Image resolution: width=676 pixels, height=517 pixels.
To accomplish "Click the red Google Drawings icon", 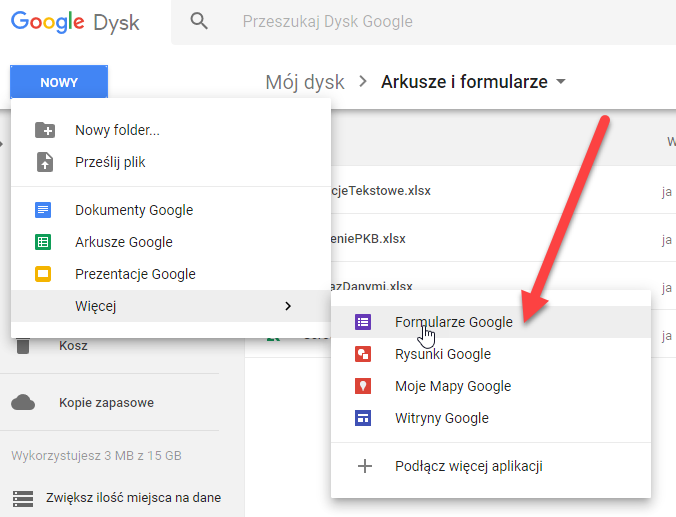I will (x=363, y=354).
